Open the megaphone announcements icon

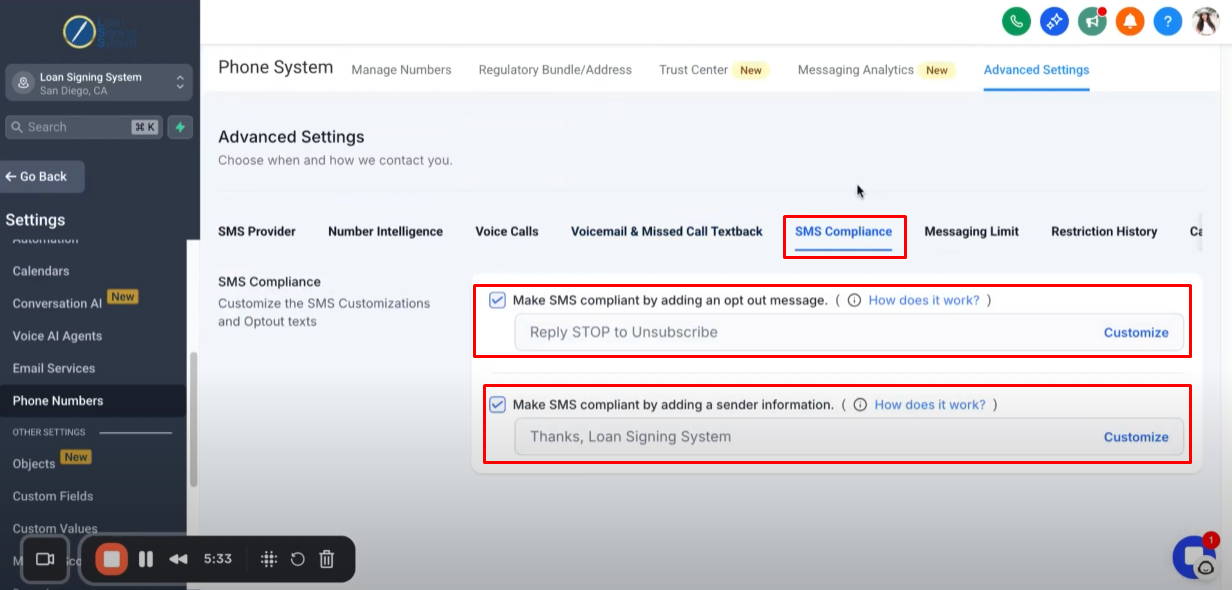(x=1092, y=21)
